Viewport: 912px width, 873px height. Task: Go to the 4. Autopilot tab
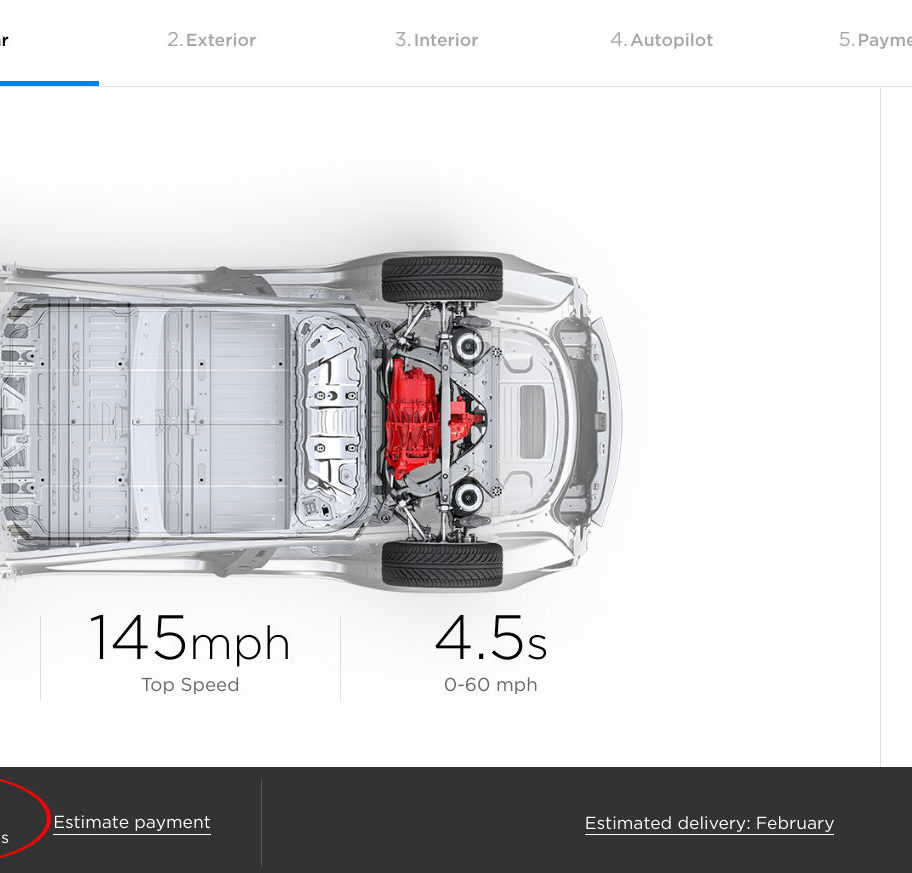(661, 40)
